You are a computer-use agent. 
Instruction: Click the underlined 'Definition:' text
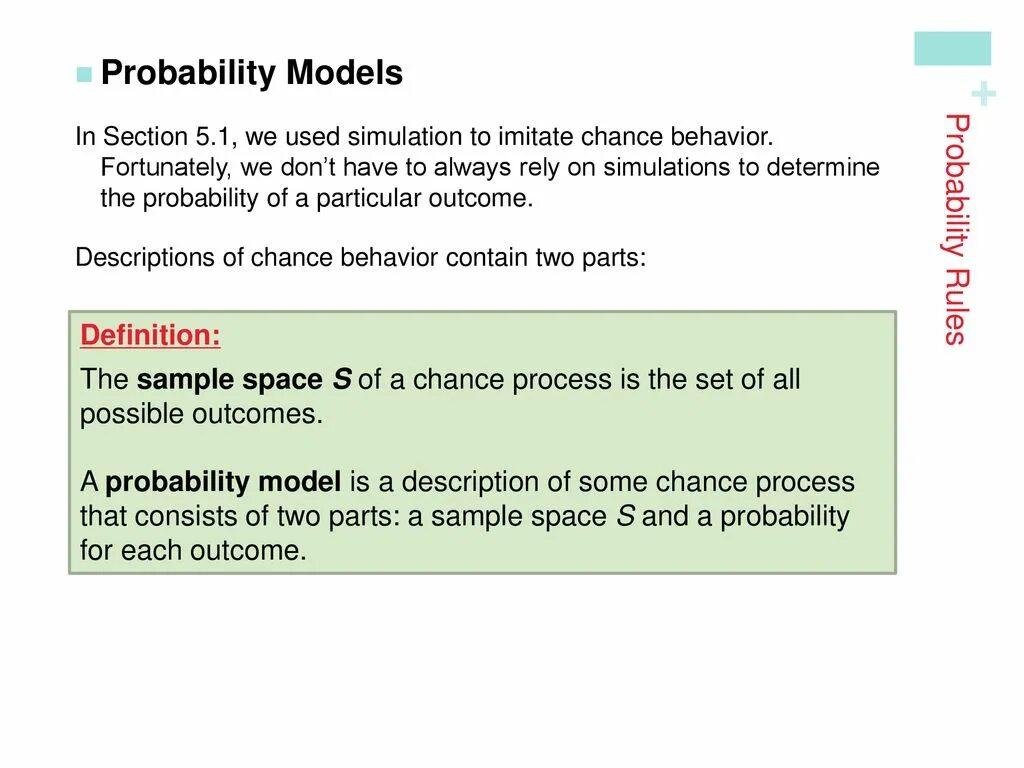[150, 335]
